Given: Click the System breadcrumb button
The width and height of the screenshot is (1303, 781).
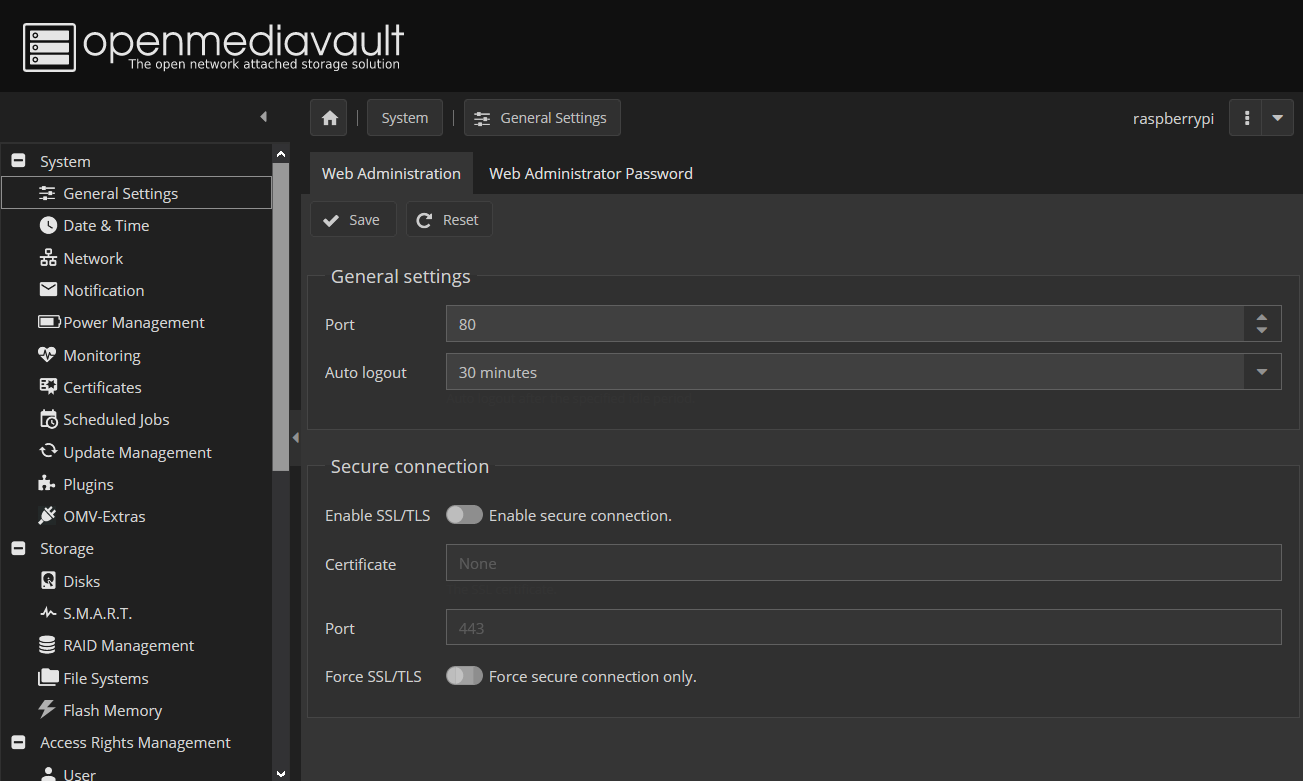Looking at the screenshot, I should [405, 118].
